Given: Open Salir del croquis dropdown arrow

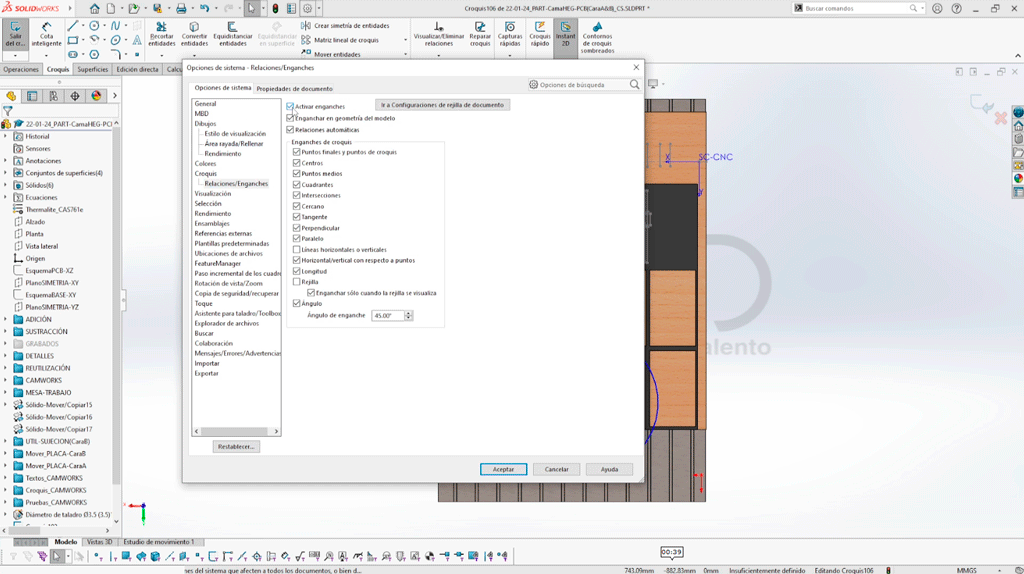Looking at the screenshot, I should click(x=14, y=56).
